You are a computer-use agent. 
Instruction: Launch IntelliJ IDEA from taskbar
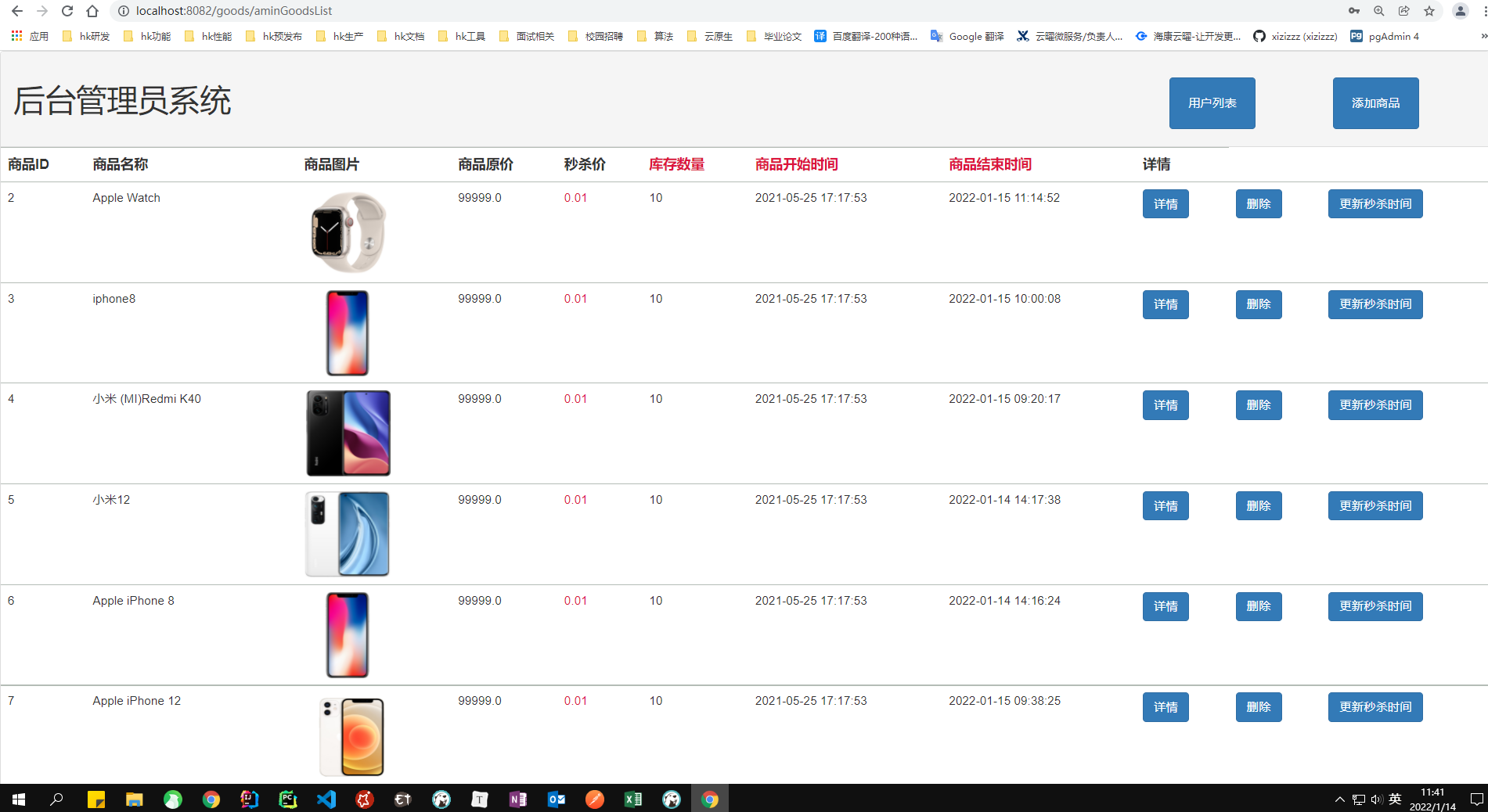pyautogui.click(x=249, y=799)
